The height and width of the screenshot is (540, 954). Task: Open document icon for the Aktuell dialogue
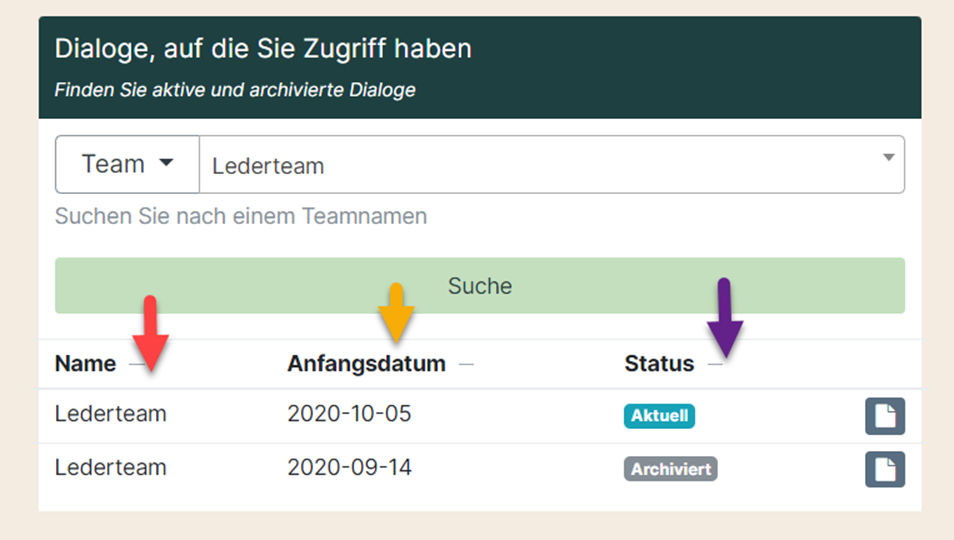[x=885, y=417]
